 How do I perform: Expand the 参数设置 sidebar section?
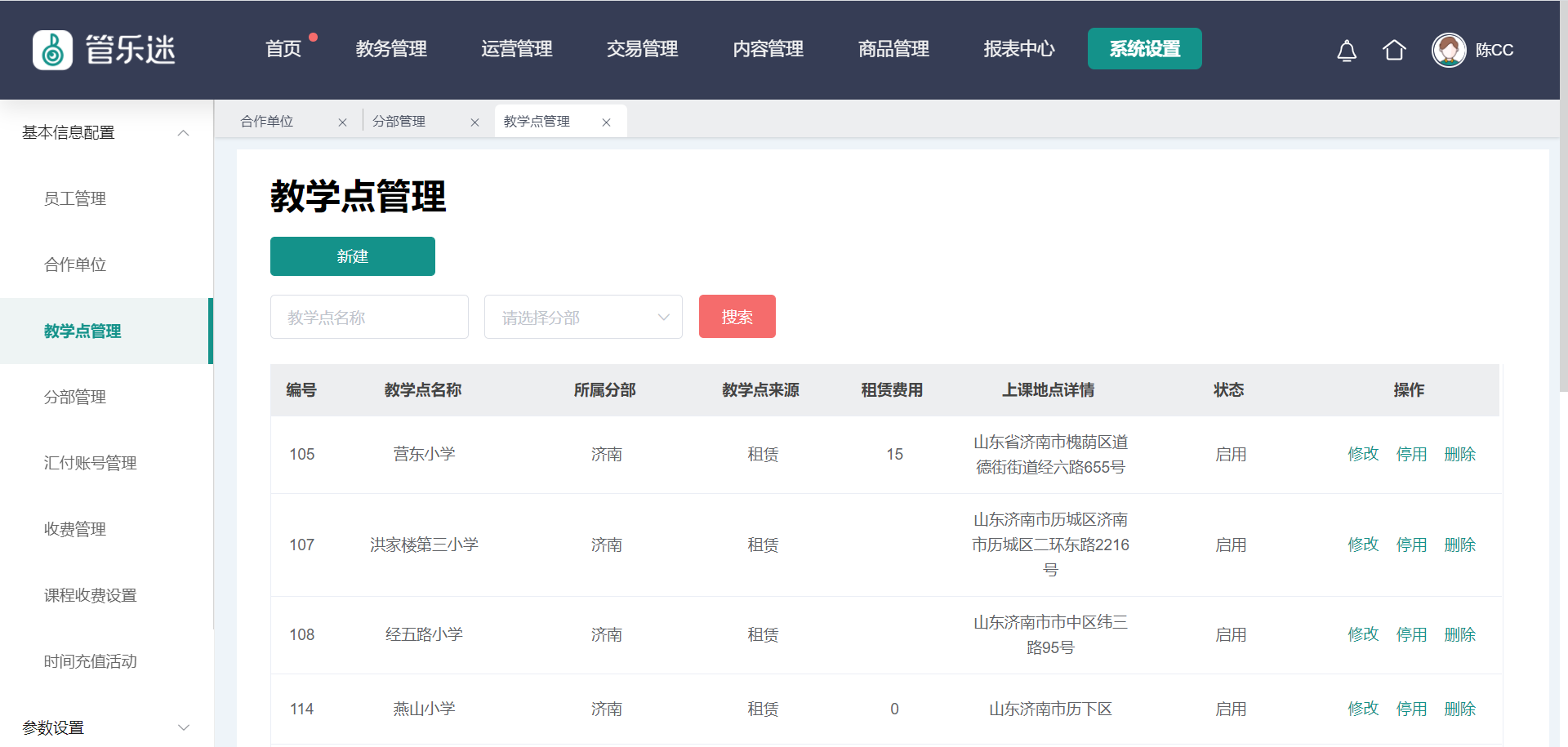click(x=184, y=727)
